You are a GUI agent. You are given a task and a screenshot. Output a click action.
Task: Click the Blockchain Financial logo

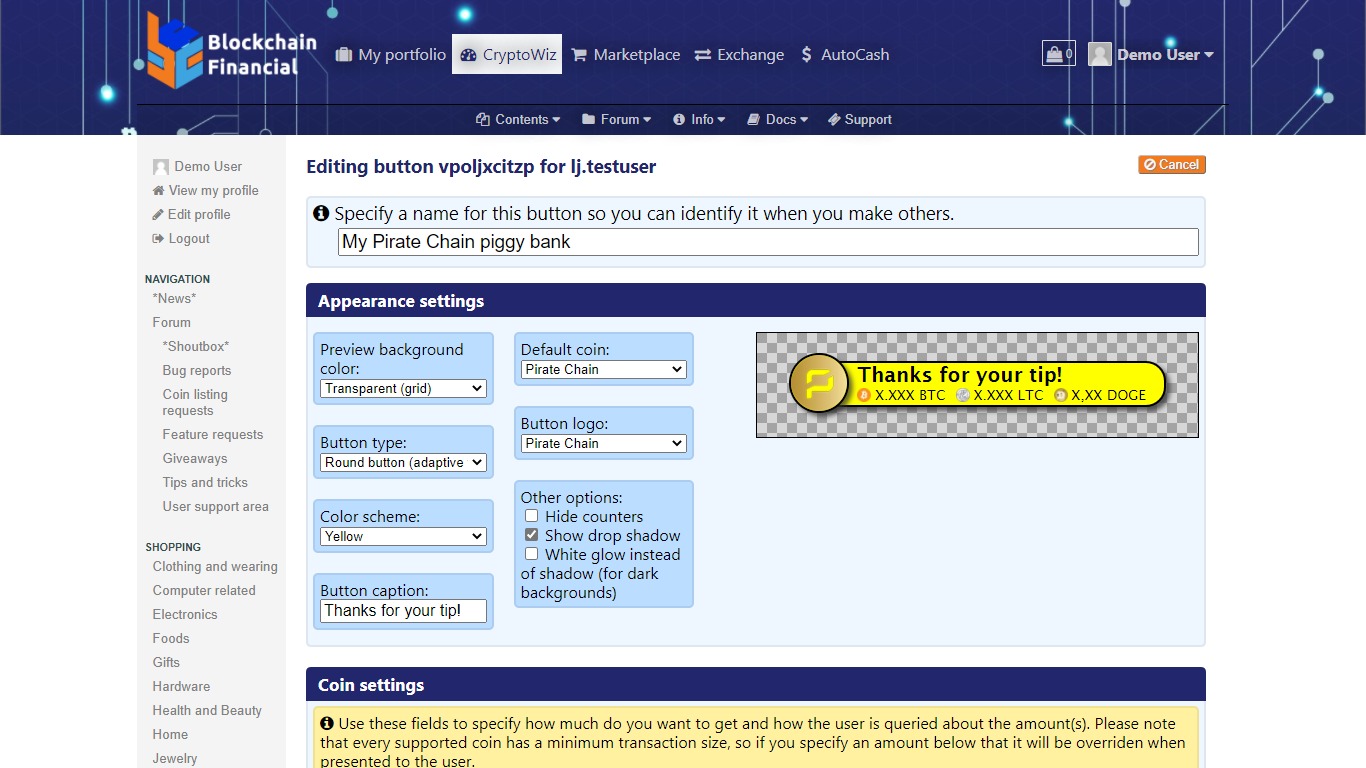pos(232,51)
